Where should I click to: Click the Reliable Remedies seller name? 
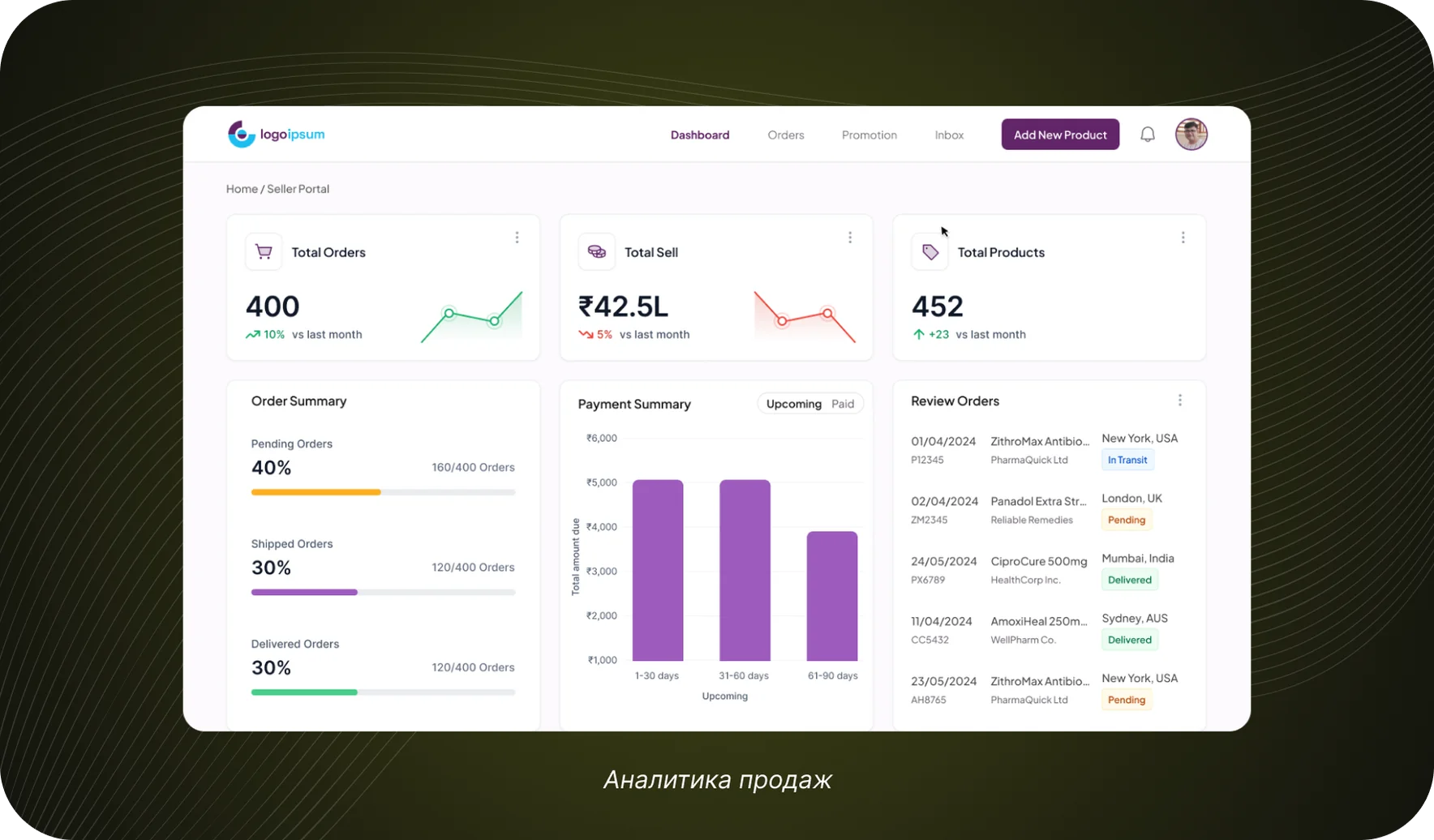[x=1032, y=520]
